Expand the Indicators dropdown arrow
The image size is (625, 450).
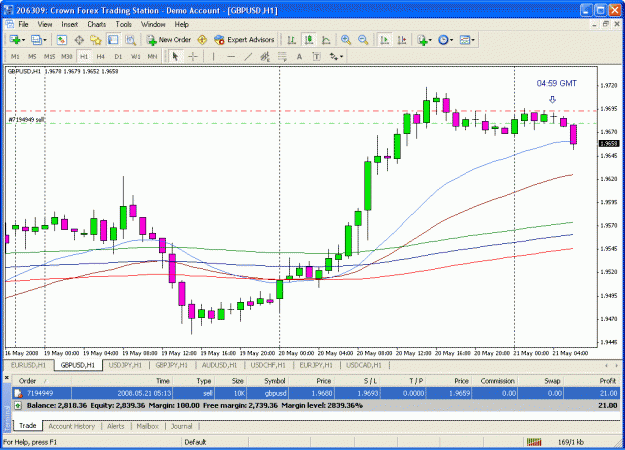click(430, 40)
